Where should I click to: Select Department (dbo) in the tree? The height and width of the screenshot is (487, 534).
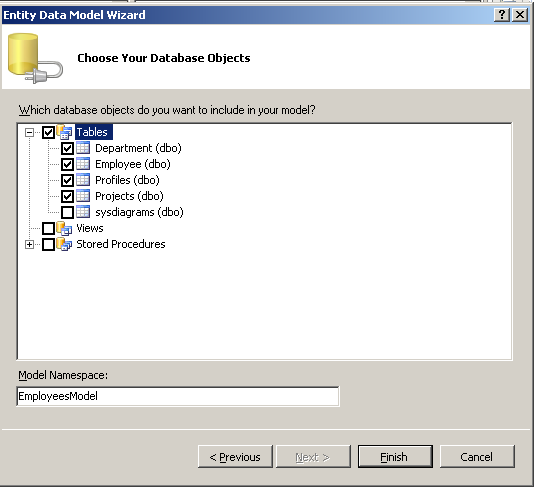138,148
